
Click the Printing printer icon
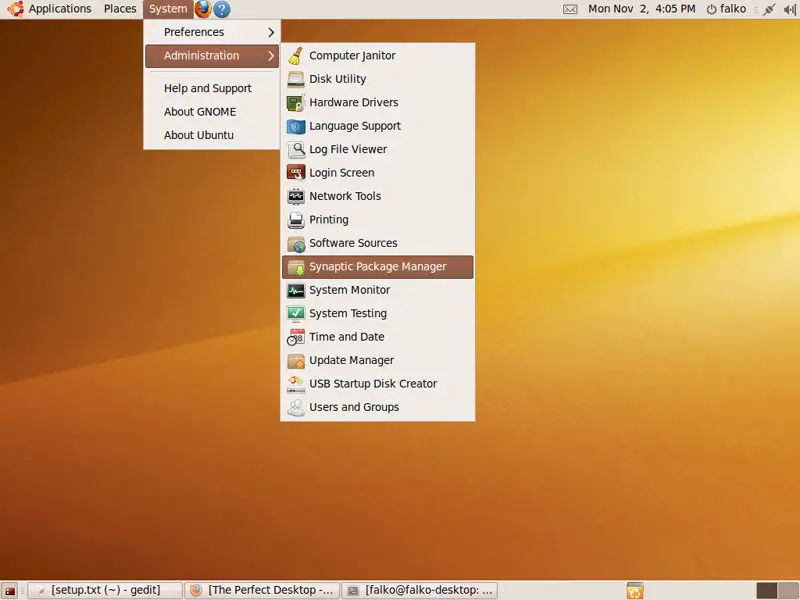(295, 220)
